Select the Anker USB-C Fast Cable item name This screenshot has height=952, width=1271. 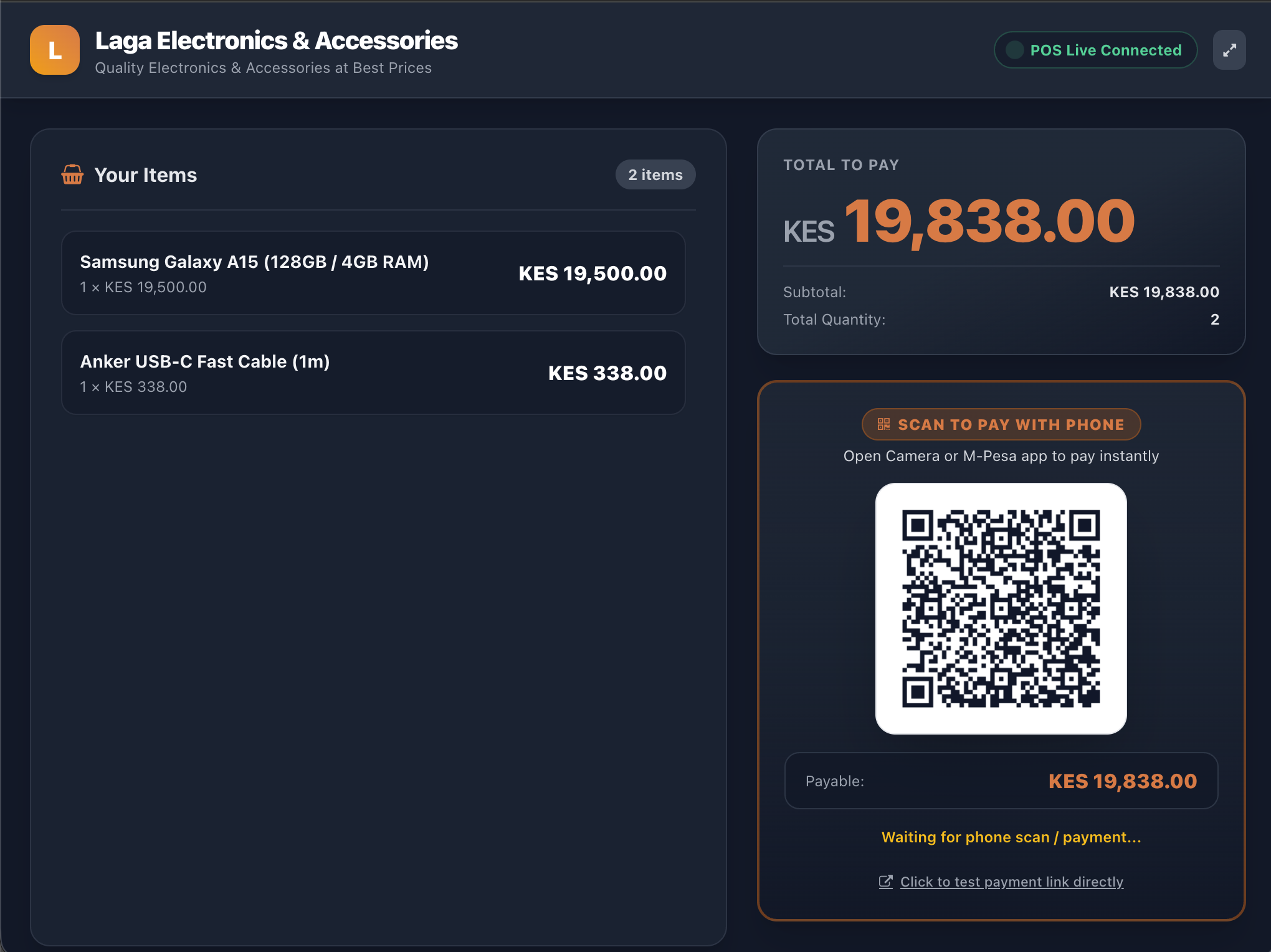tap(205, 361)
